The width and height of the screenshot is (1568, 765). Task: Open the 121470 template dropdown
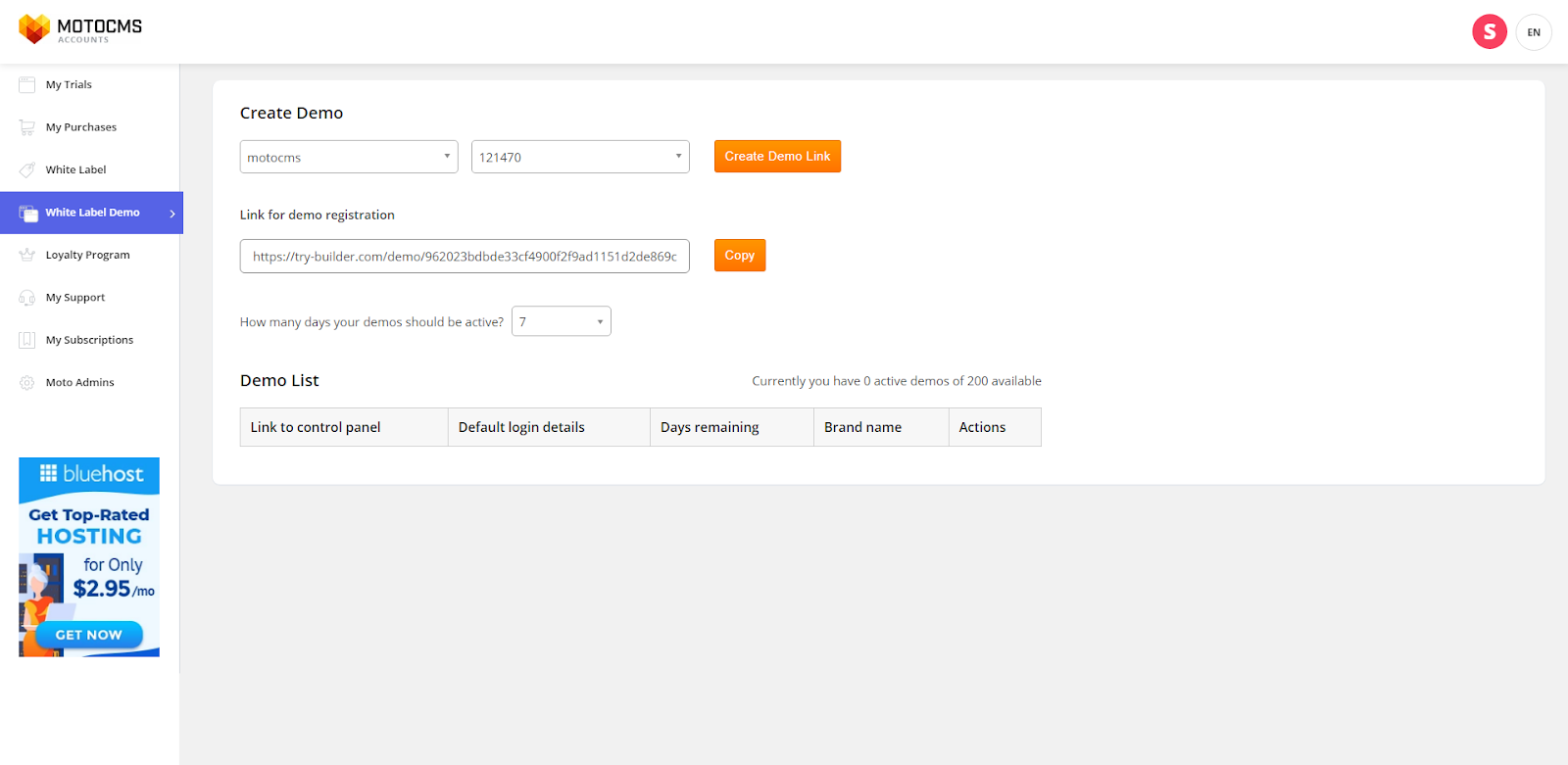click(580, 157)
